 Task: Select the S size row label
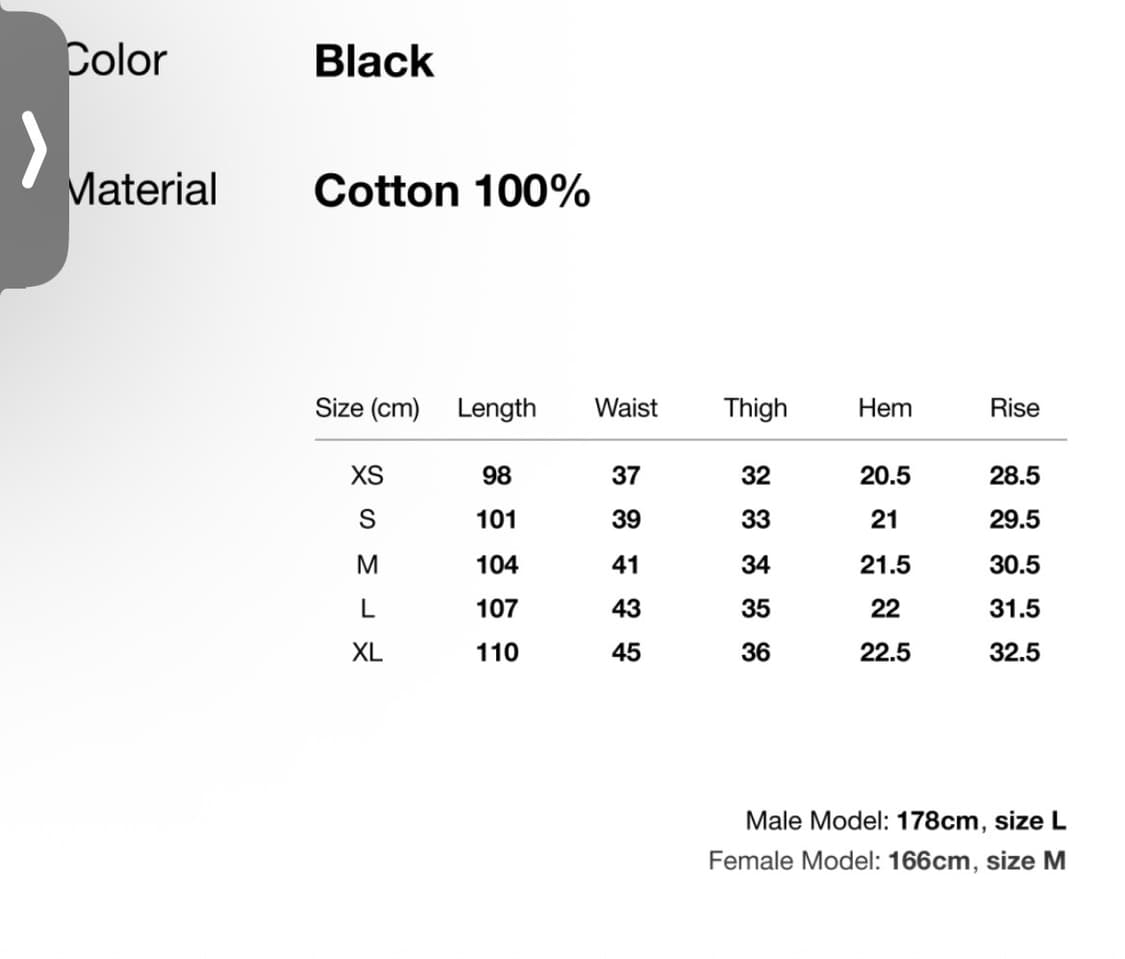(x=367, y=520)
